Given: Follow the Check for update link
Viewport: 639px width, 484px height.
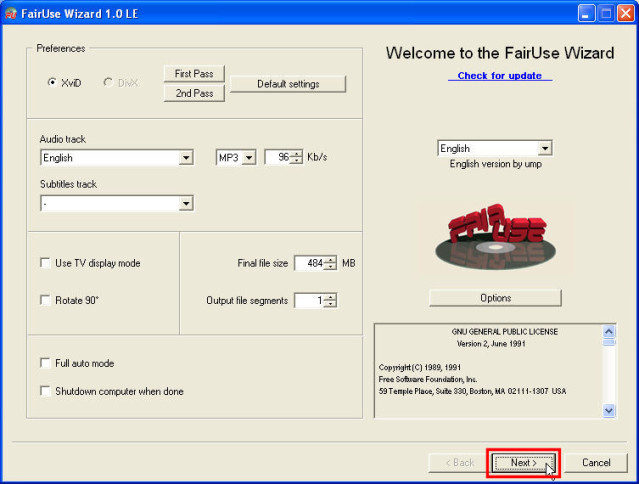Looking at the screenshot, I should (x=499, y=76).
